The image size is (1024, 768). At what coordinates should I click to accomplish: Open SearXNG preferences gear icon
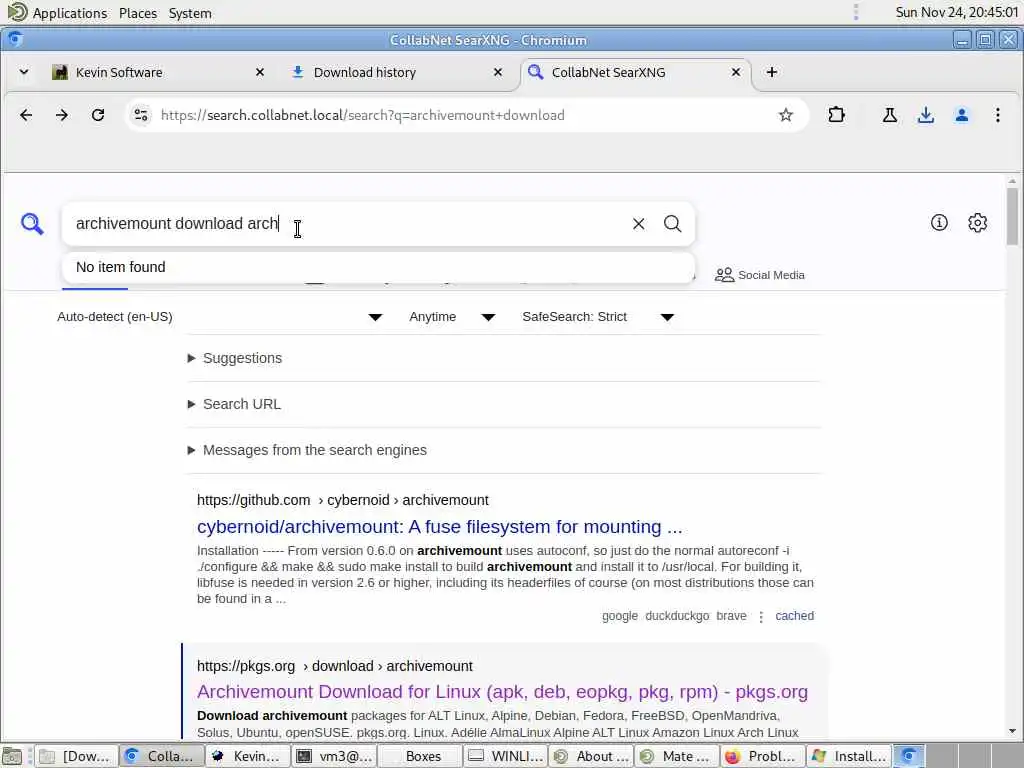point(978,223)
